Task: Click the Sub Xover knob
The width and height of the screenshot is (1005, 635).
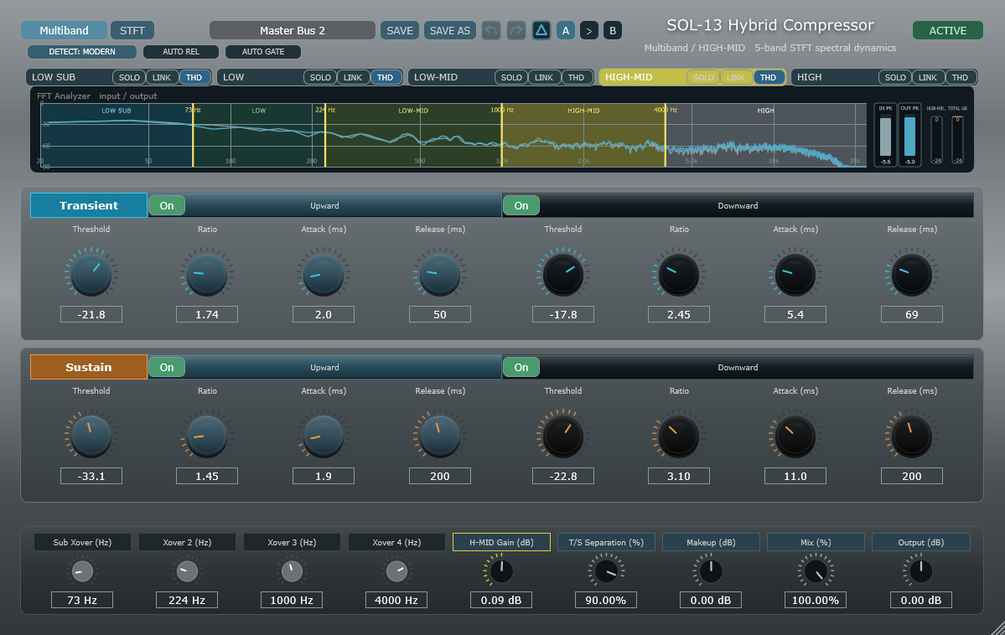Action: (82, 571)
